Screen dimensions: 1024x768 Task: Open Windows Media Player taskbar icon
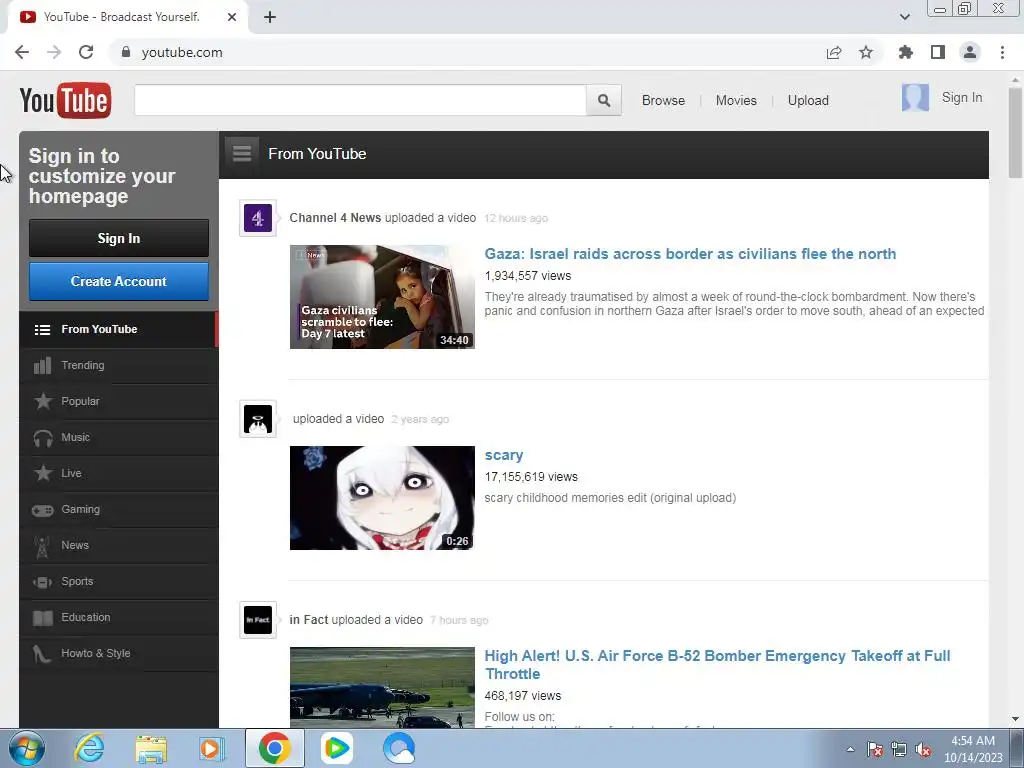pos(212,748)
